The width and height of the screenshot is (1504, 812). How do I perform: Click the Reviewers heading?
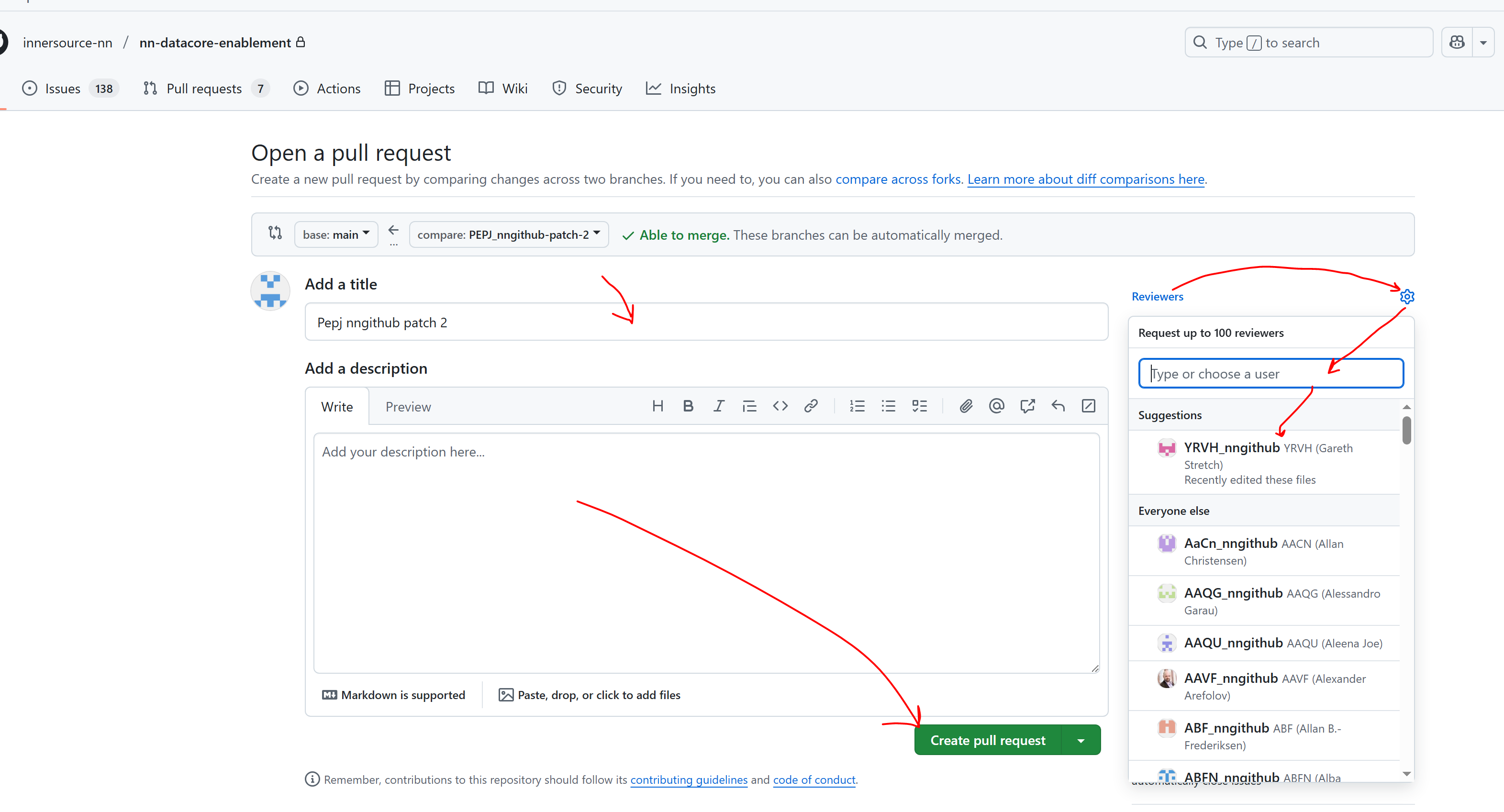pos(1157,297)
